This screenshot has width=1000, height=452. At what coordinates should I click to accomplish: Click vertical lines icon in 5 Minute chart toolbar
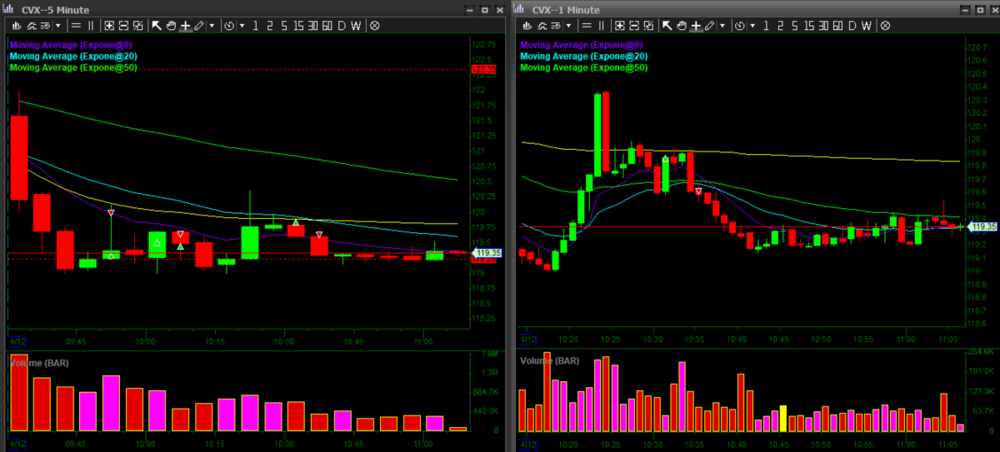[x=92, y=25]
